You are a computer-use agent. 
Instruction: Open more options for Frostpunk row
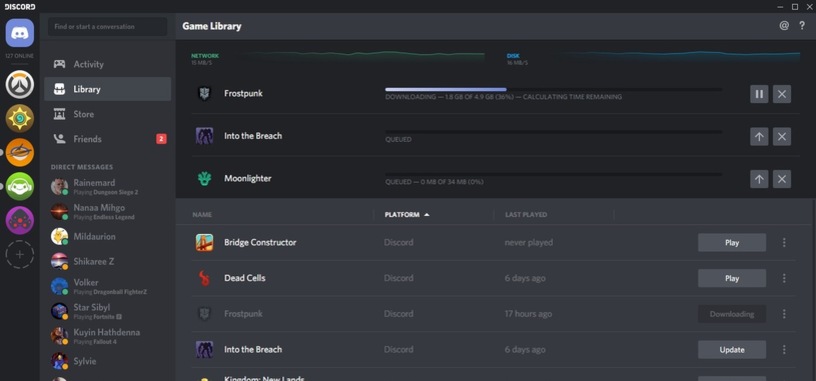[x=784, y=314]
